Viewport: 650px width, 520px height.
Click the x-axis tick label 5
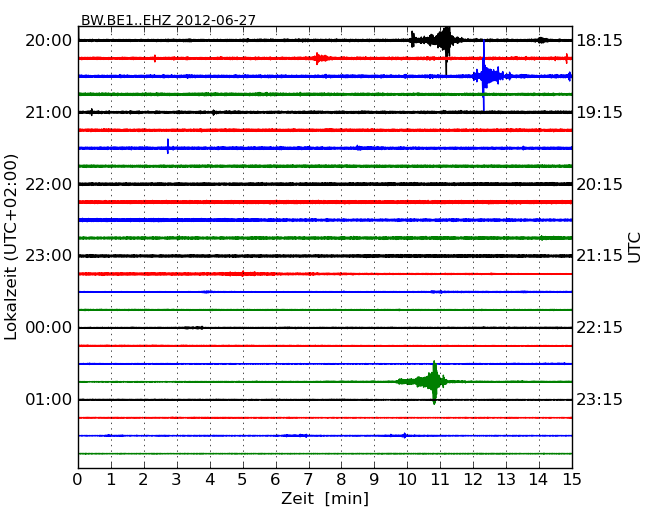[x=242, y=479]
